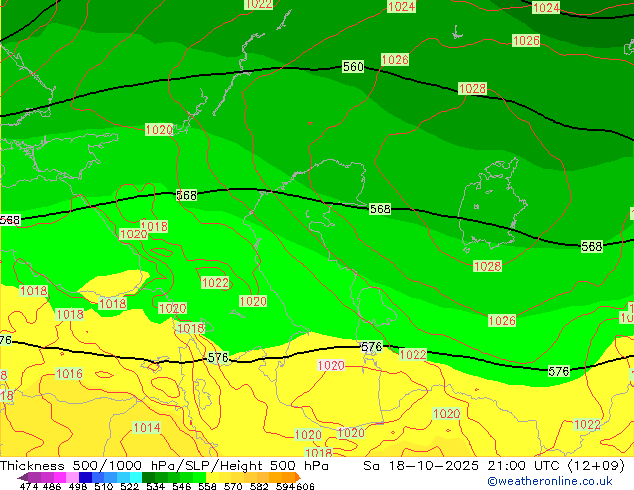Click the forecast date "Sa 18-10-2025 21:00 UTC (12+09)"
Screen dimensions: 634x490
494,466
